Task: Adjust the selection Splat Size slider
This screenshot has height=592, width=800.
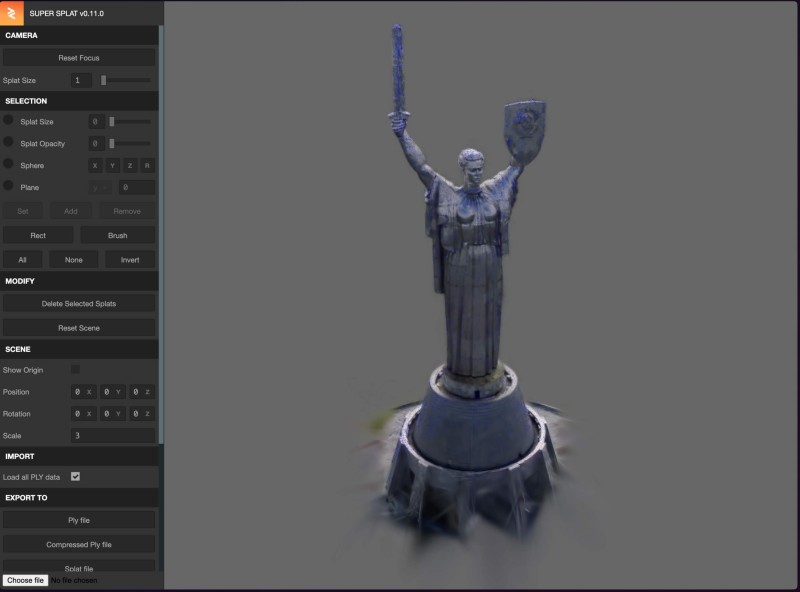Action: pos(130,121)
